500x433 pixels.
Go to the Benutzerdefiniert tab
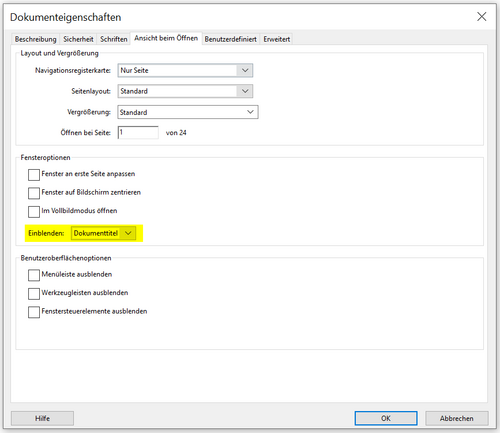point(231,39)
